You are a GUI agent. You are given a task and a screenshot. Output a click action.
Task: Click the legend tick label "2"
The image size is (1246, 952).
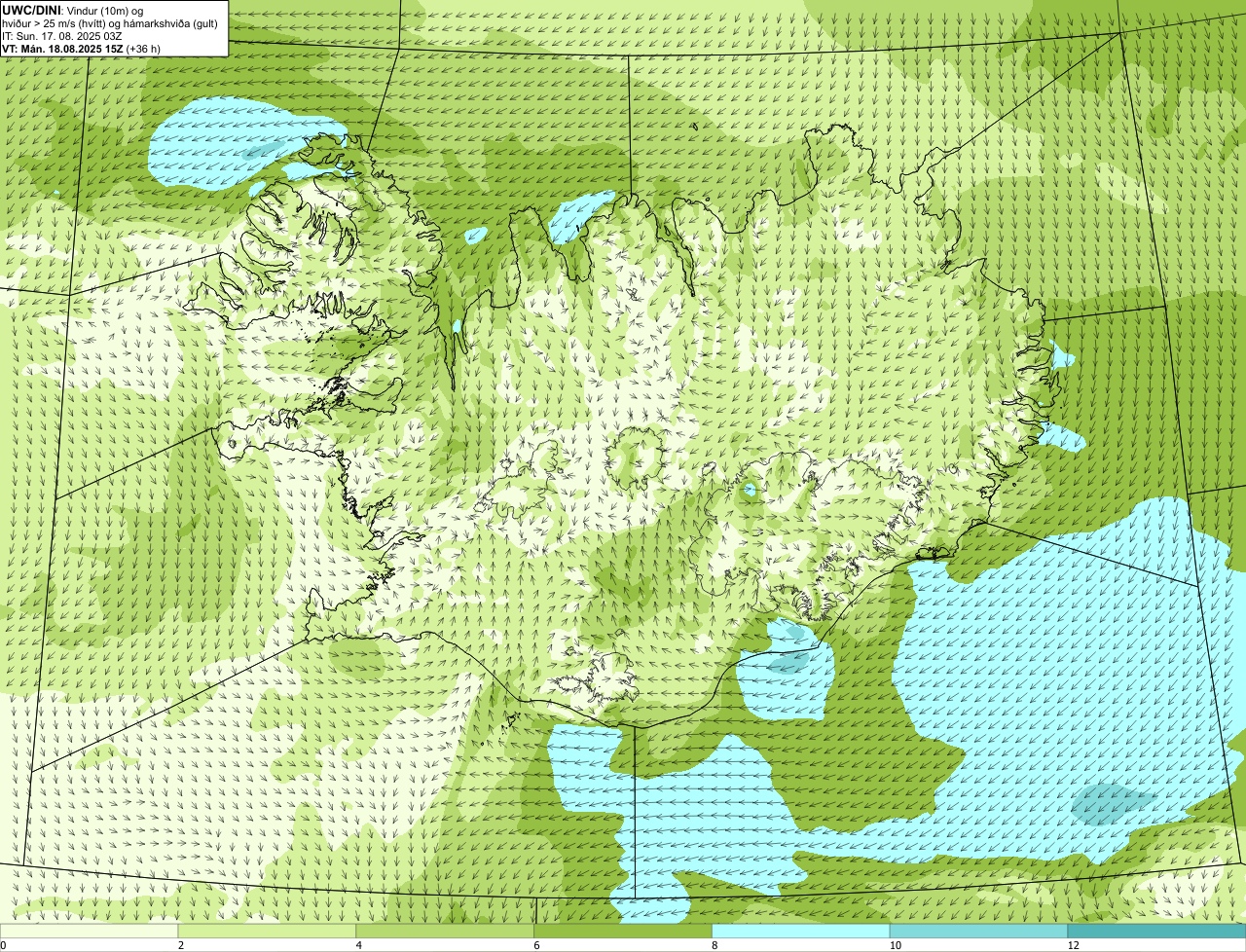pos(181,945)
